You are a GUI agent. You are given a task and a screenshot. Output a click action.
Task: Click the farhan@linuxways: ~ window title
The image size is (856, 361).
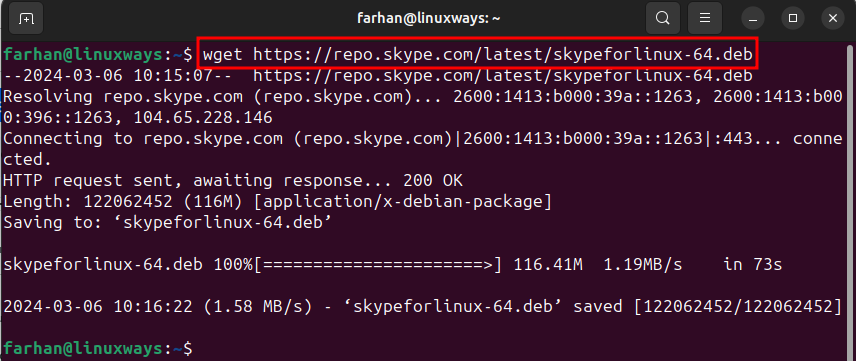(x=429, y=18)
